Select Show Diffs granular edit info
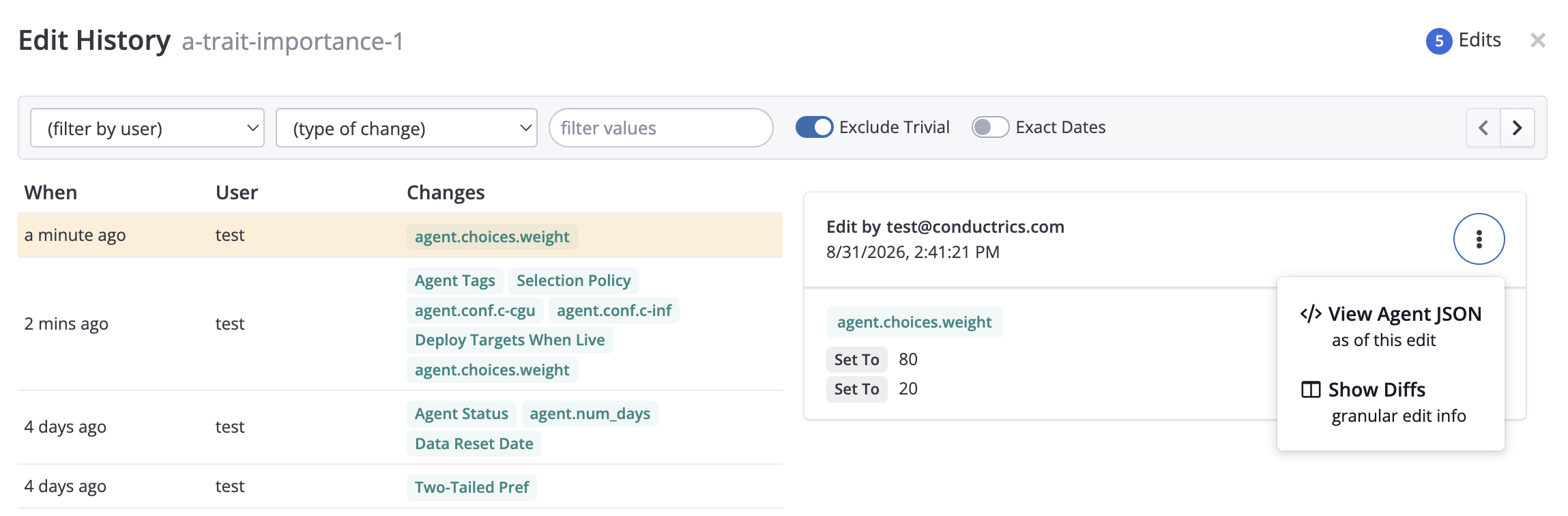This screenshot has width=1568, height=516. (x=1384, y=402)
